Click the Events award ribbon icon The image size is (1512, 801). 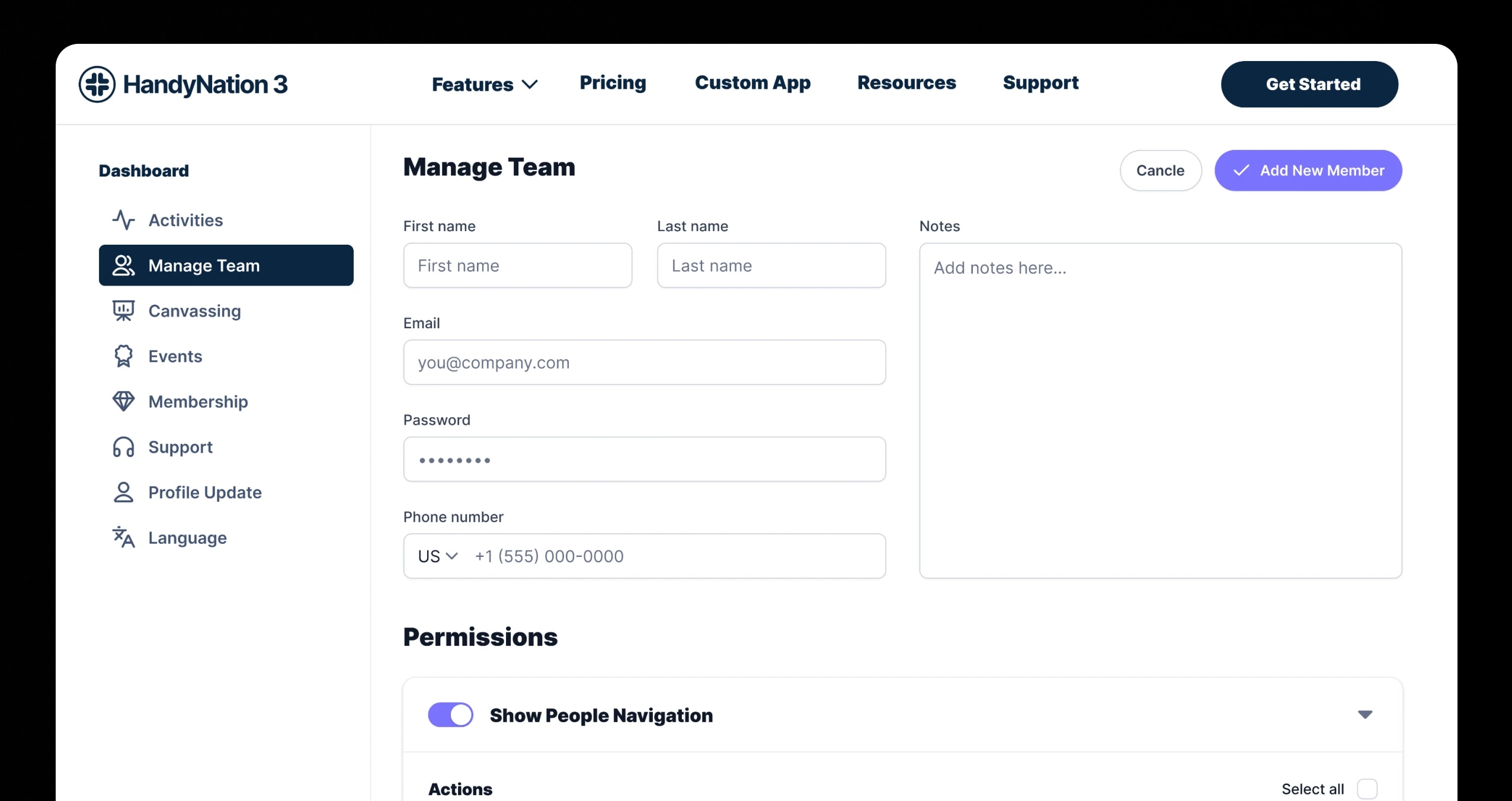pyautogui.click(x=123, y=356)
